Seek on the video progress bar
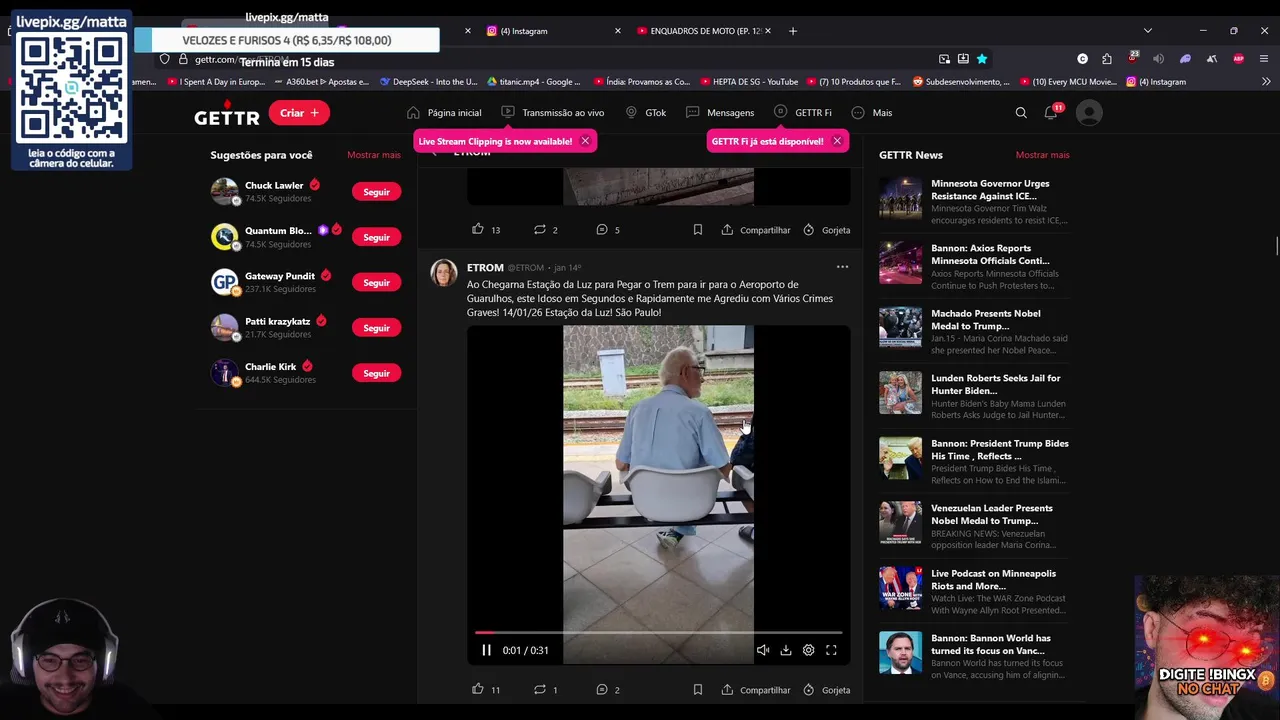The image size is (1280, 720). 658,632
